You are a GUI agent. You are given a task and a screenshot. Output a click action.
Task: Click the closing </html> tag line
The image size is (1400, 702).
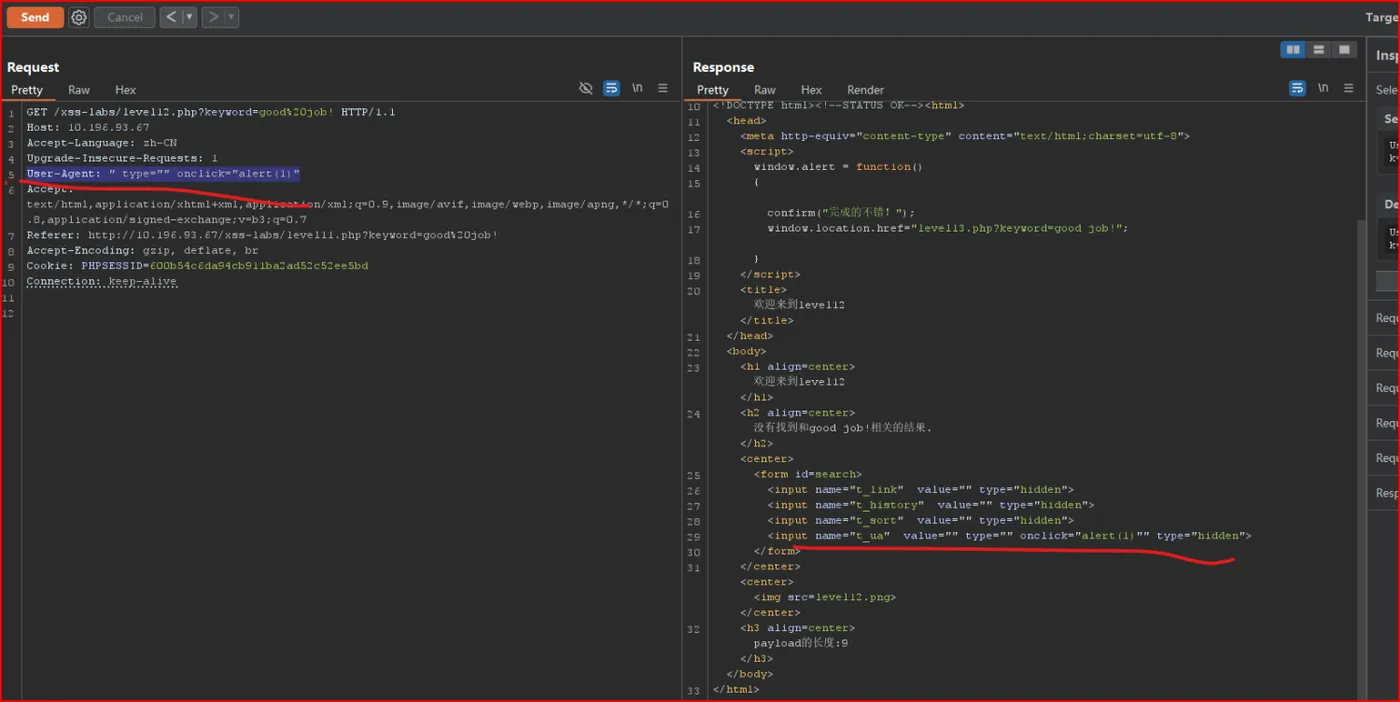coord(736,689)
